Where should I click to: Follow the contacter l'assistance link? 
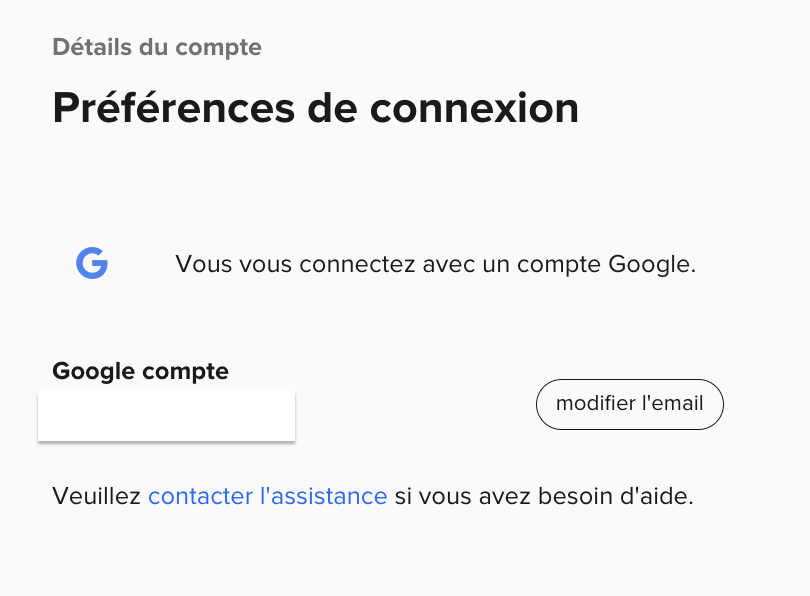268,496
